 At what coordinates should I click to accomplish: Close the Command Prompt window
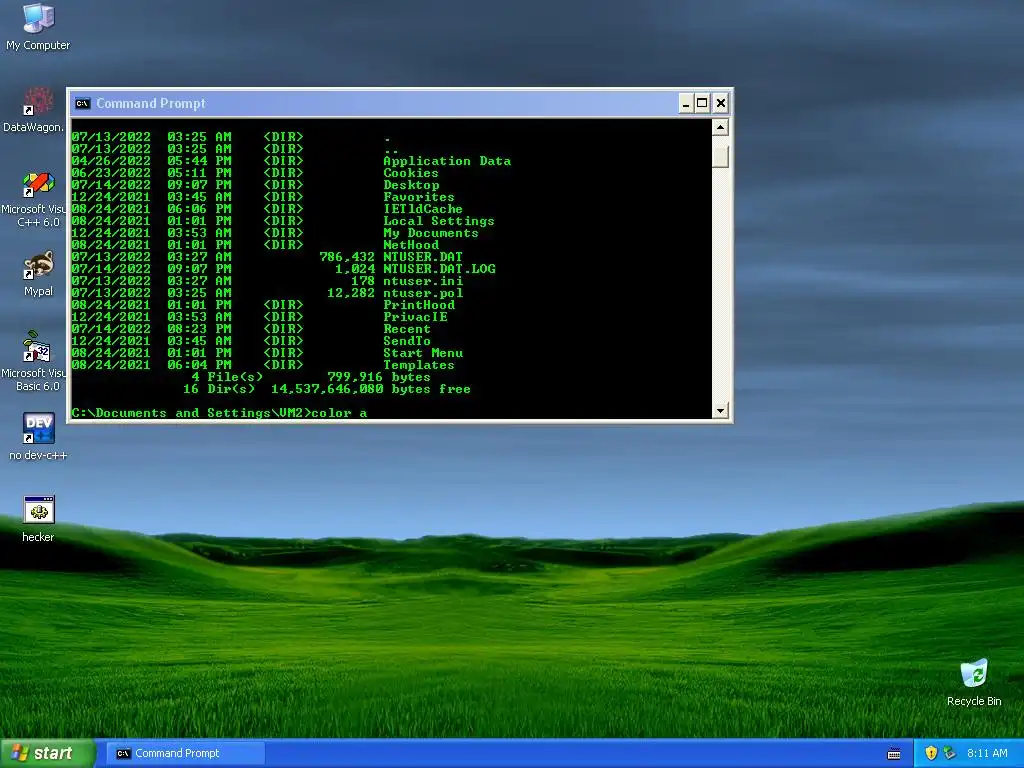720,103
